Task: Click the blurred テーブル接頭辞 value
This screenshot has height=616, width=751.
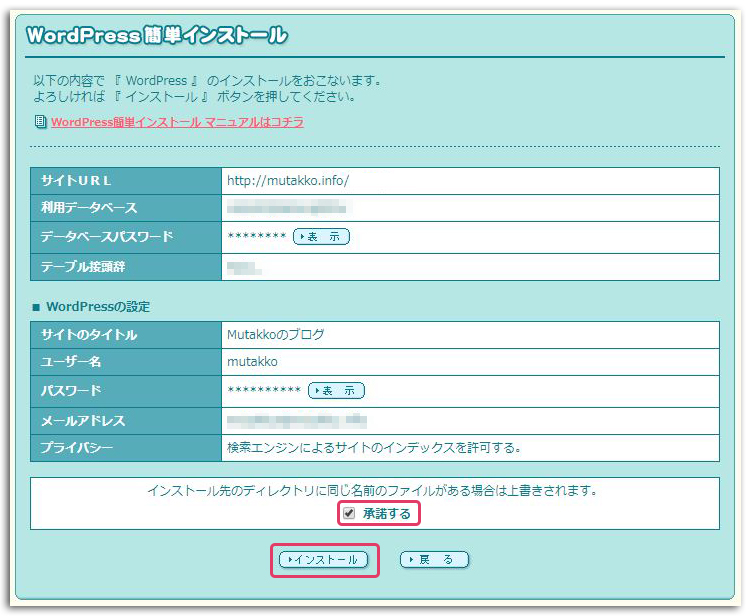Action: pos(244,267)
